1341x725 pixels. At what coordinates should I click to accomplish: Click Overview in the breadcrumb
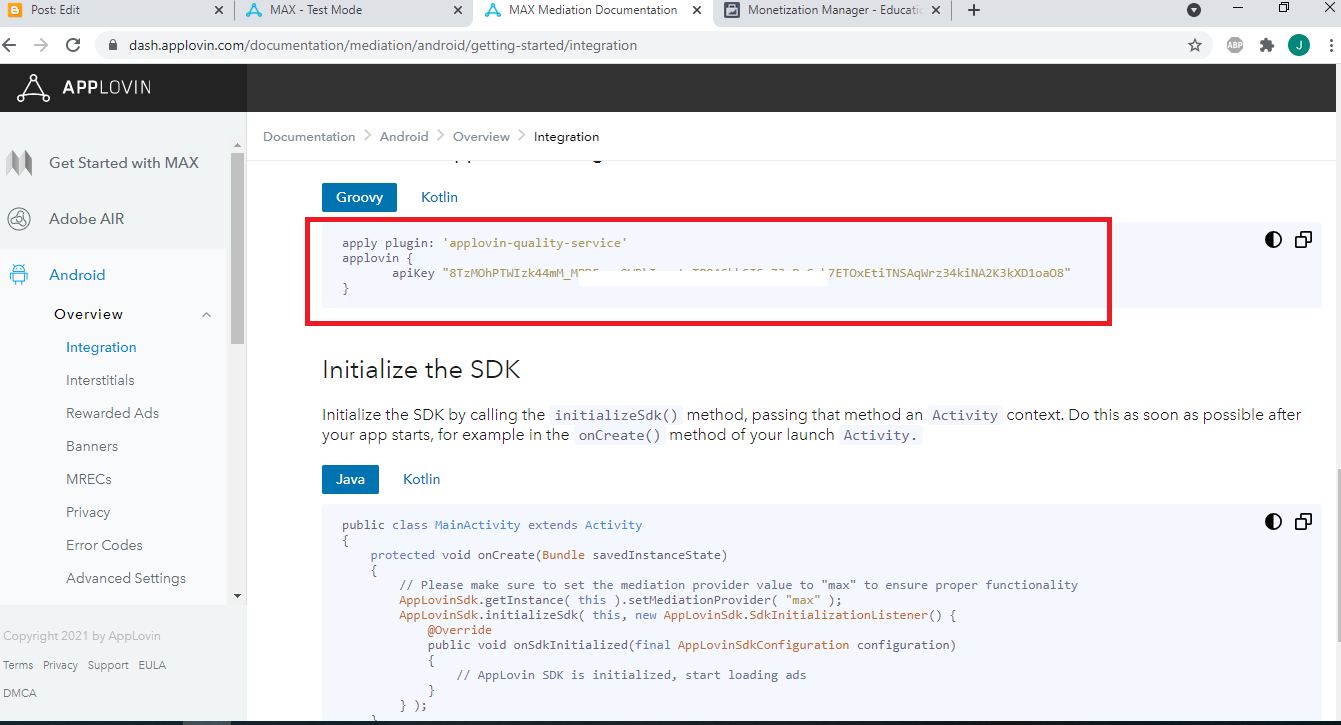(481, 136)
